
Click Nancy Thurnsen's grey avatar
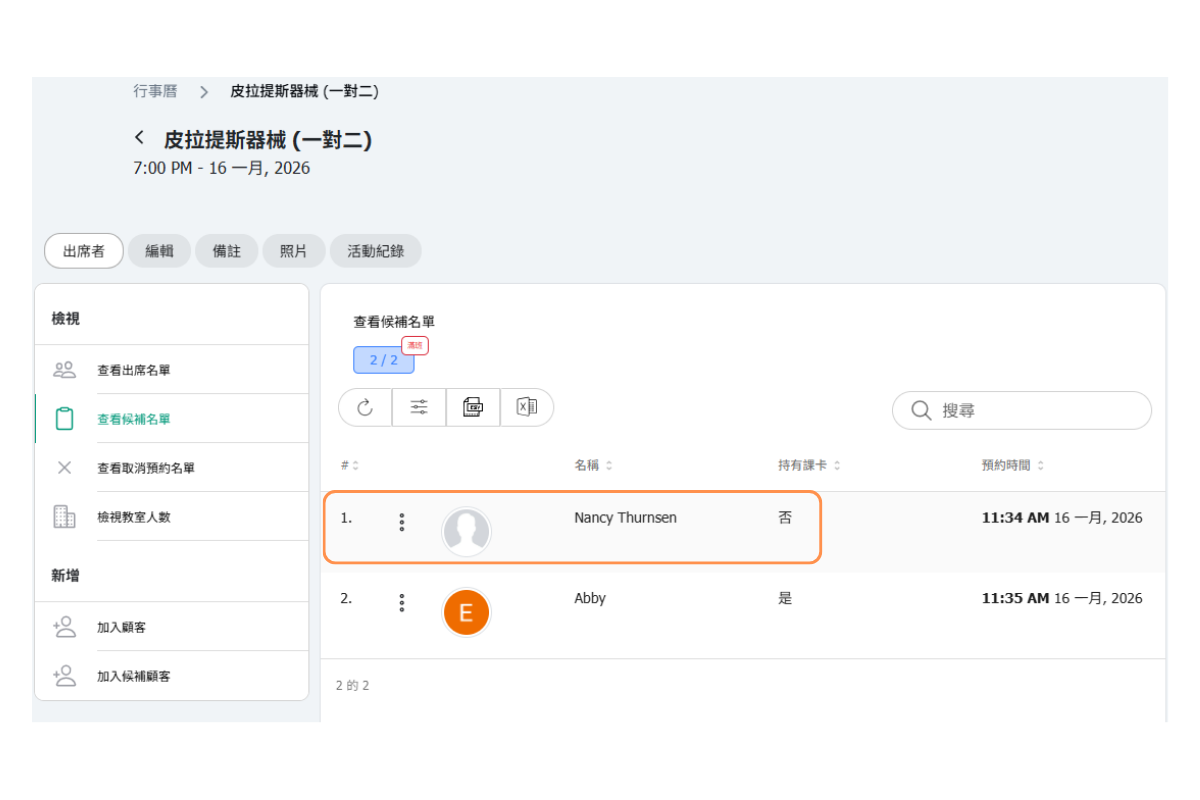(x=466, y=531)
